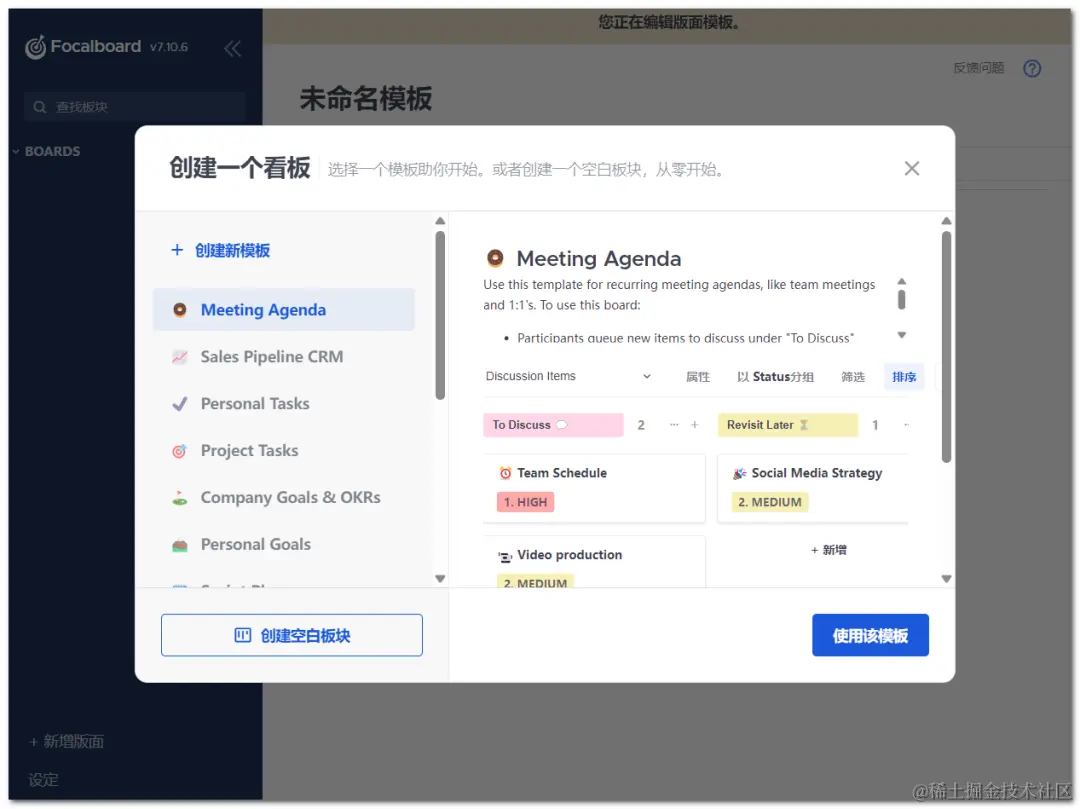
Task: Click the 使用该模板 button
Action: [870, 635]
